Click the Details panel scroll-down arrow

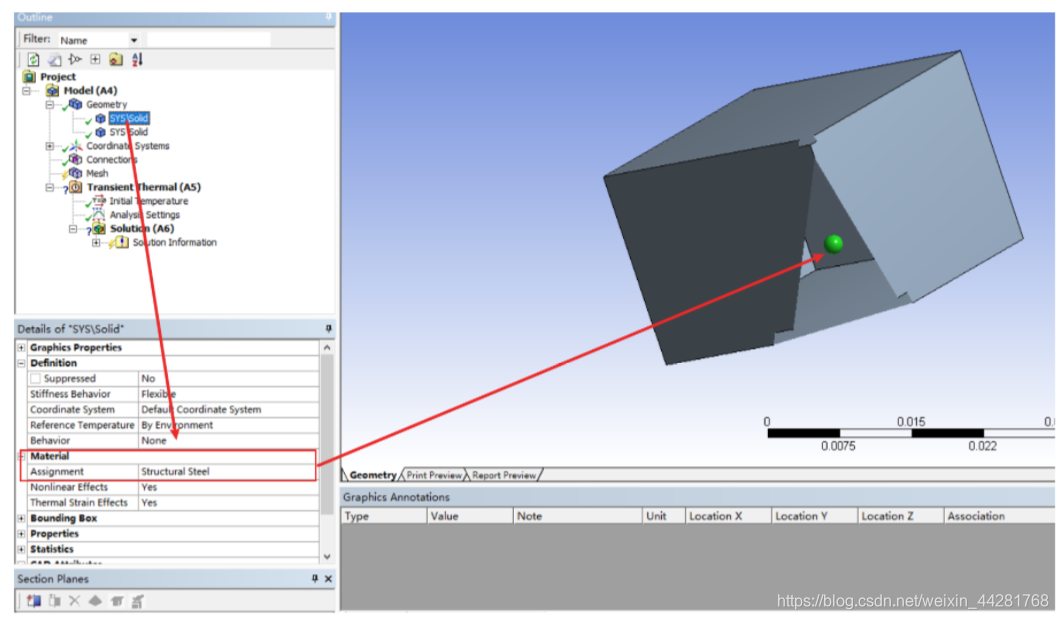[327, 557]
